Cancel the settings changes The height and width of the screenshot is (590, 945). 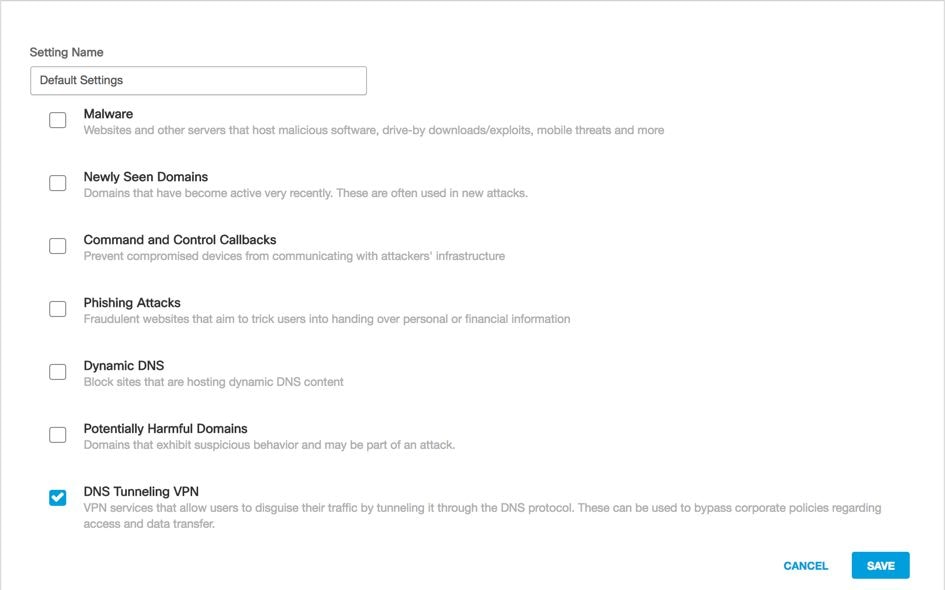[x=805, y=566]
